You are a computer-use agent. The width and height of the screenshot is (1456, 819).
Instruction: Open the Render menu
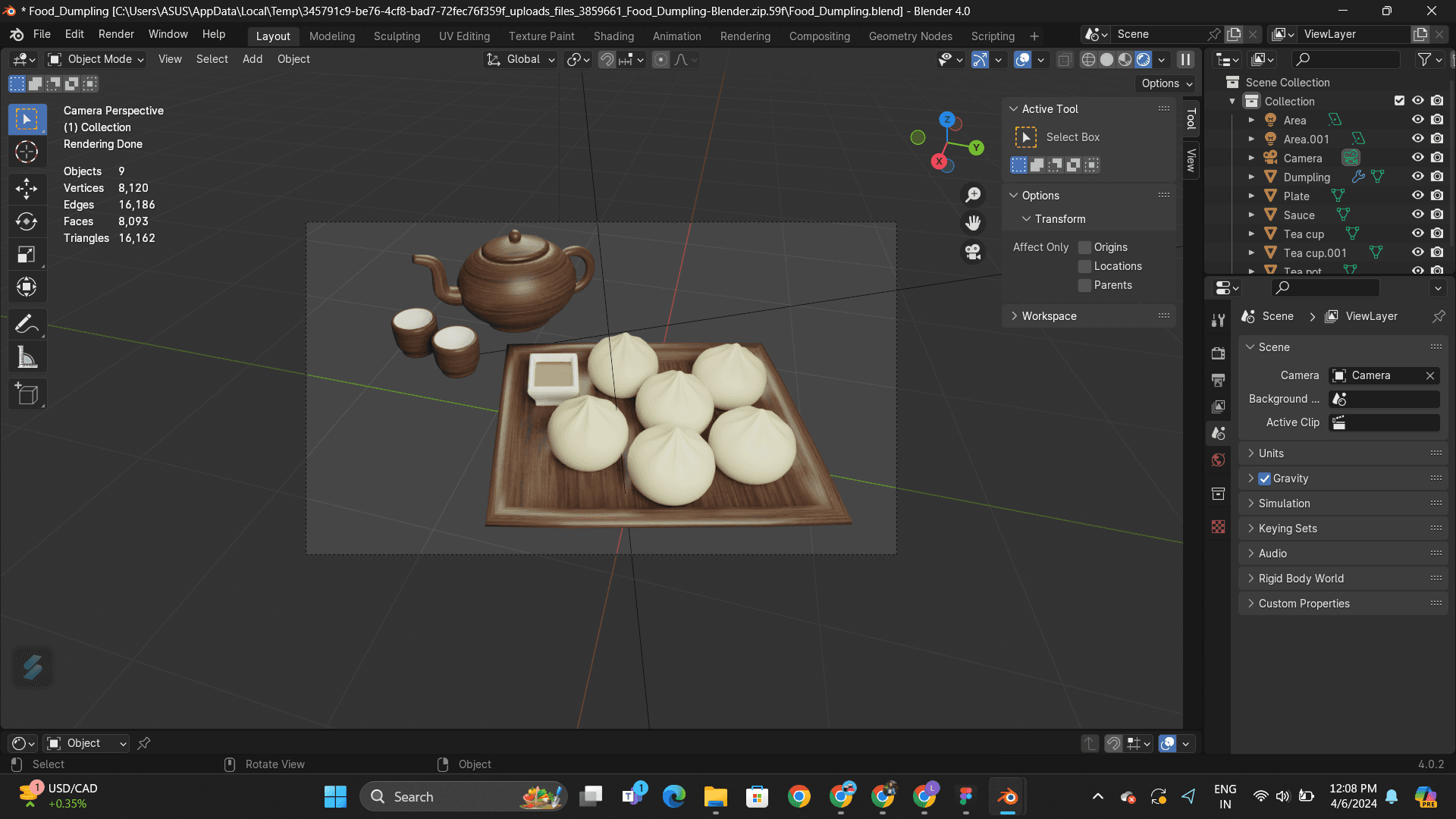coord(116,34)
